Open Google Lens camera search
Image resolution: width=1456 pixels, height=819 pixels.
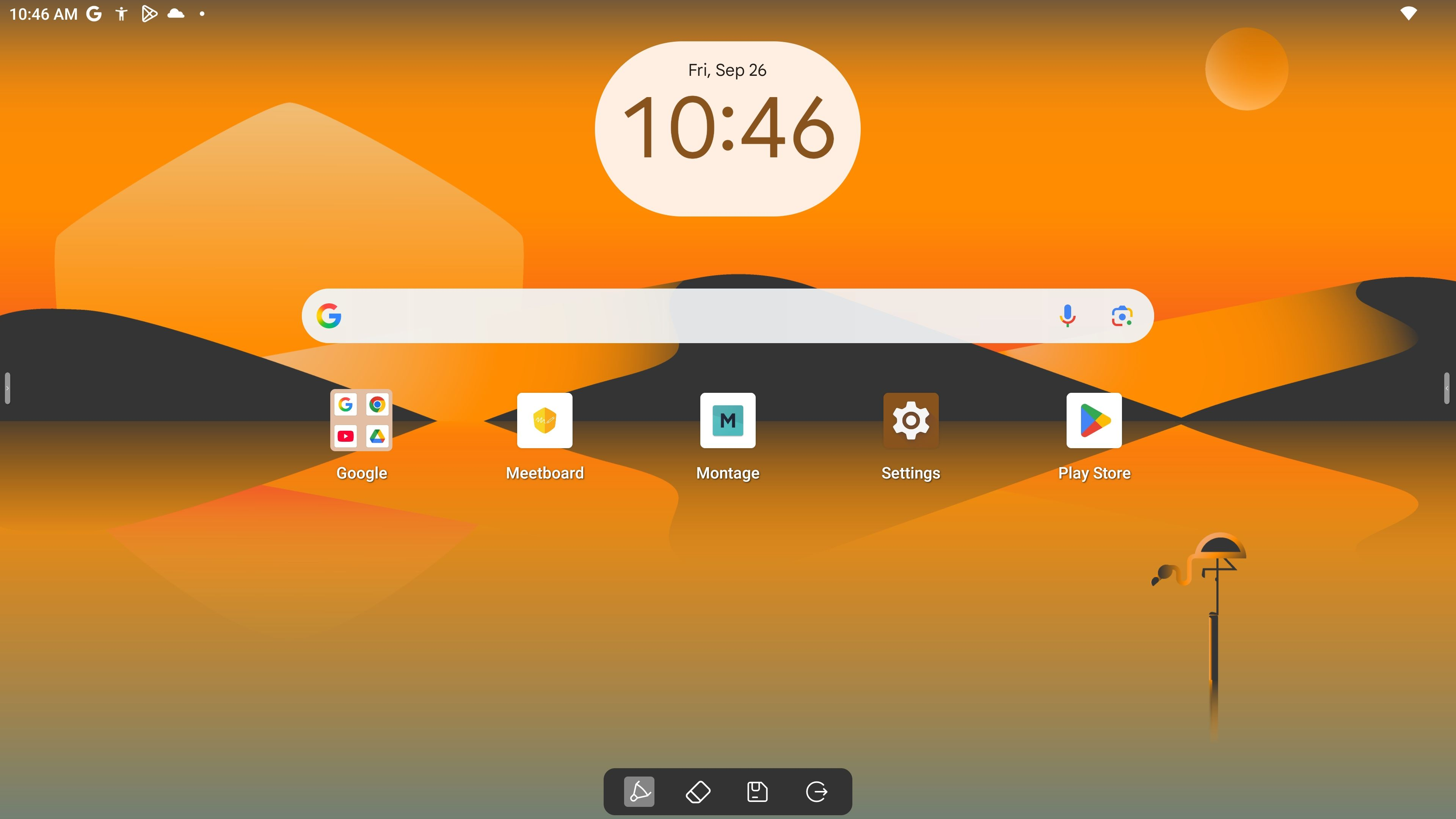[x=1122, y=316]
